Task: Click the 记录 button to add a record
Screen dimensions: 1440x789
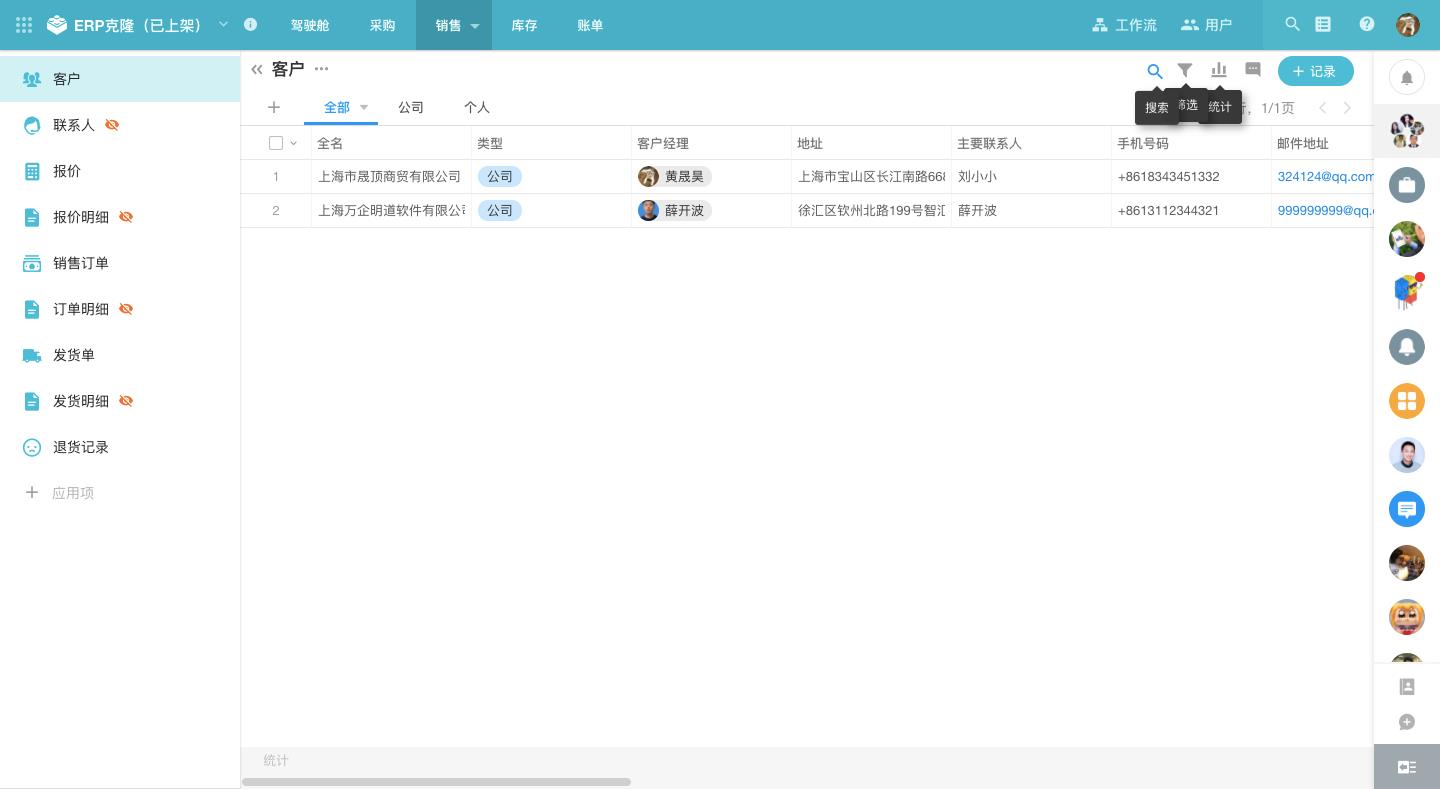Action: point(1315,71)
